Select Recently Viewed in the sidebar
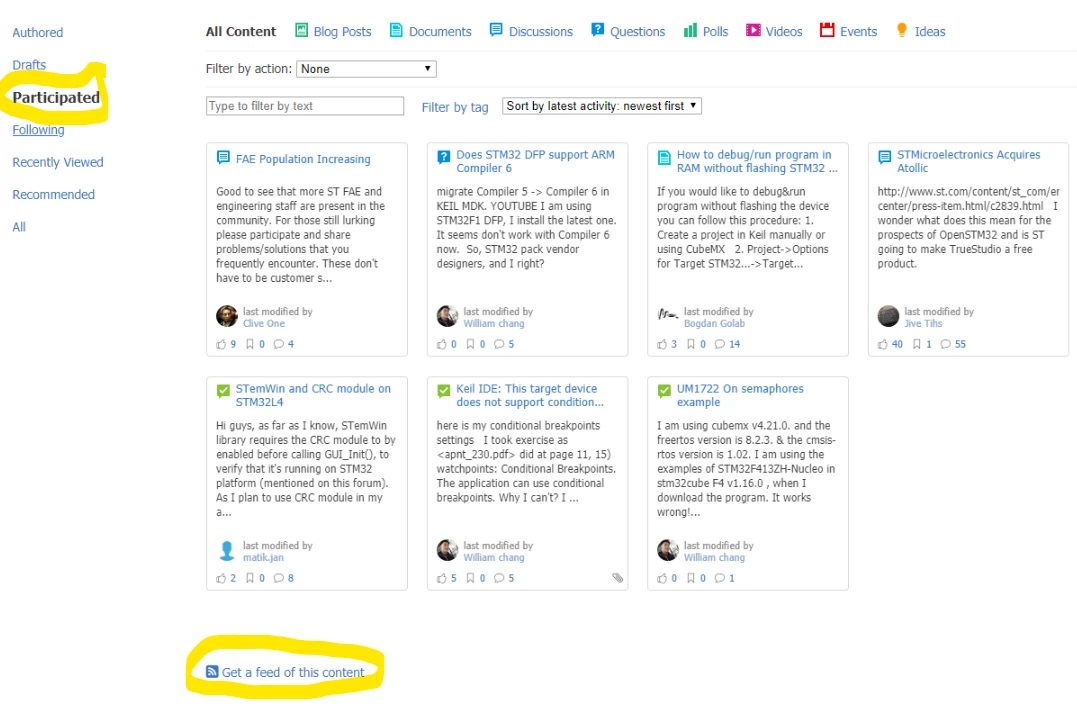 58,162
